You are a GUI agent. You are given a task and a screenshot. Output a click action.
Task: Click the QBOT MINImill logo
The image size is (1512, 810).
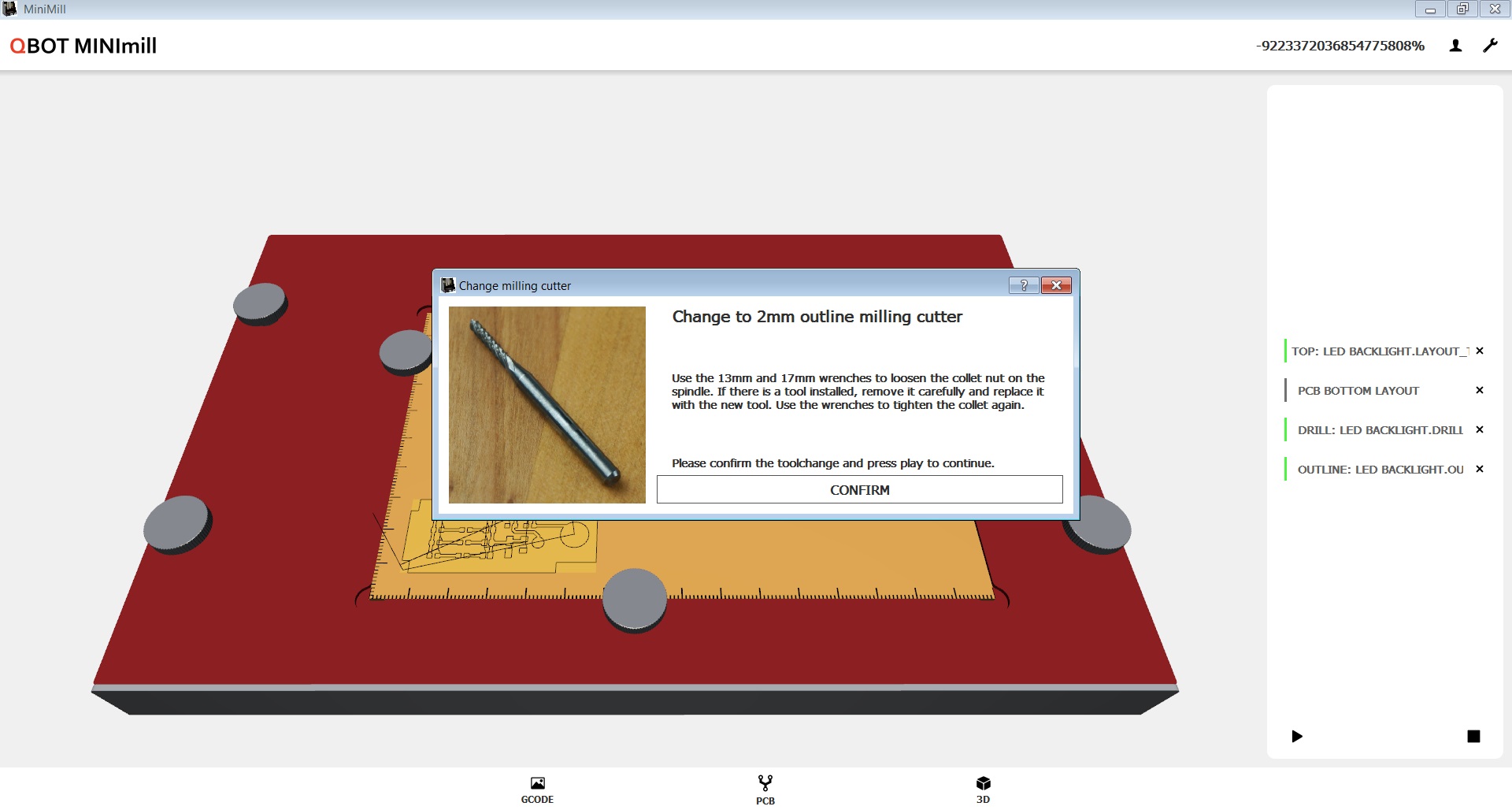[83, 46]
